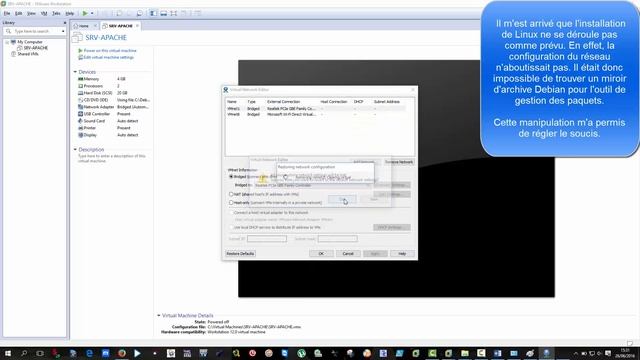Open Task View from the taskbar
640x360 pixels.
(40, 353)
